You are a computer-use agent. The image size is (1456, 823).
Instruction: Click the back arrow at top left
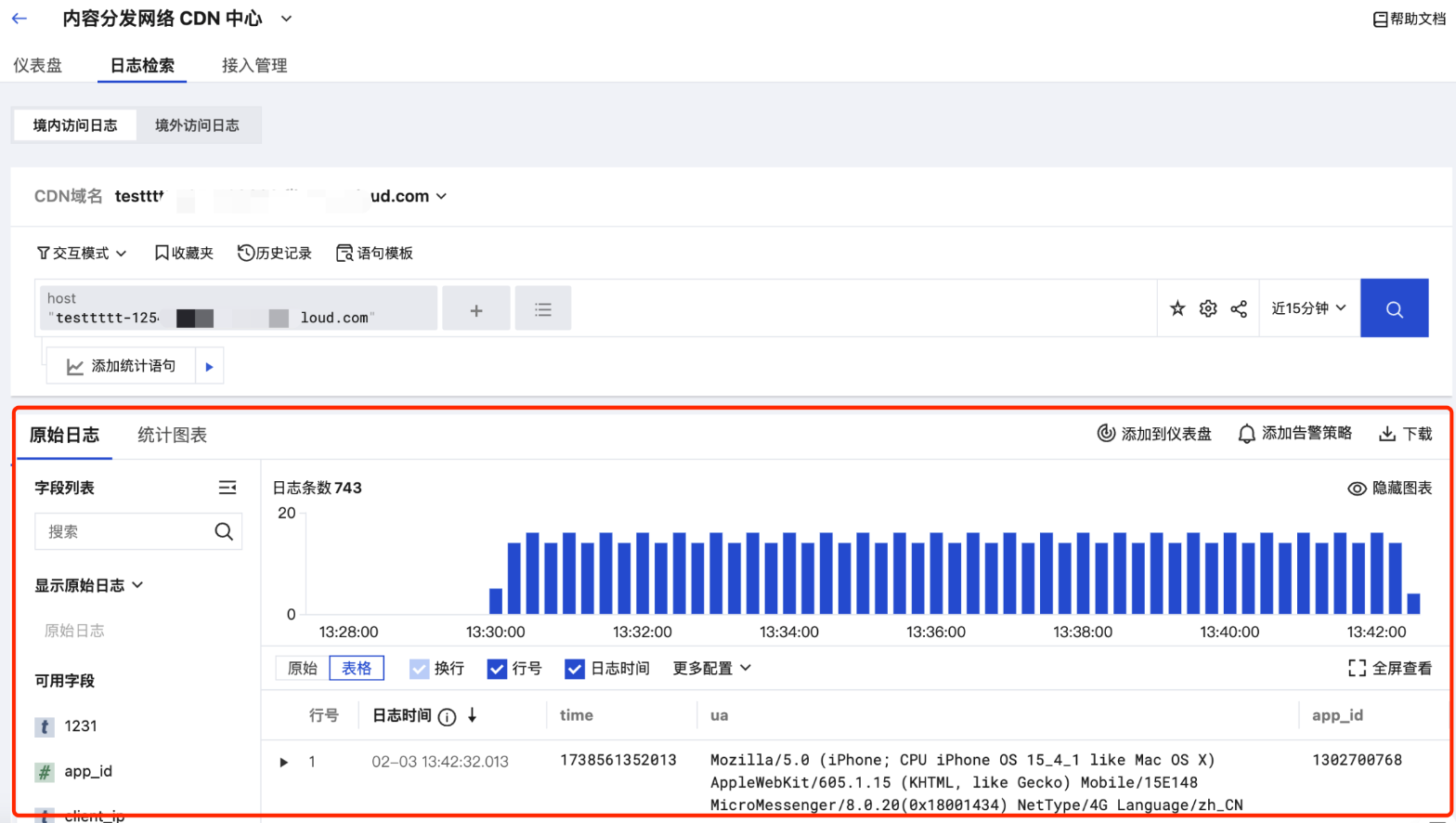[x=19, y=19]
